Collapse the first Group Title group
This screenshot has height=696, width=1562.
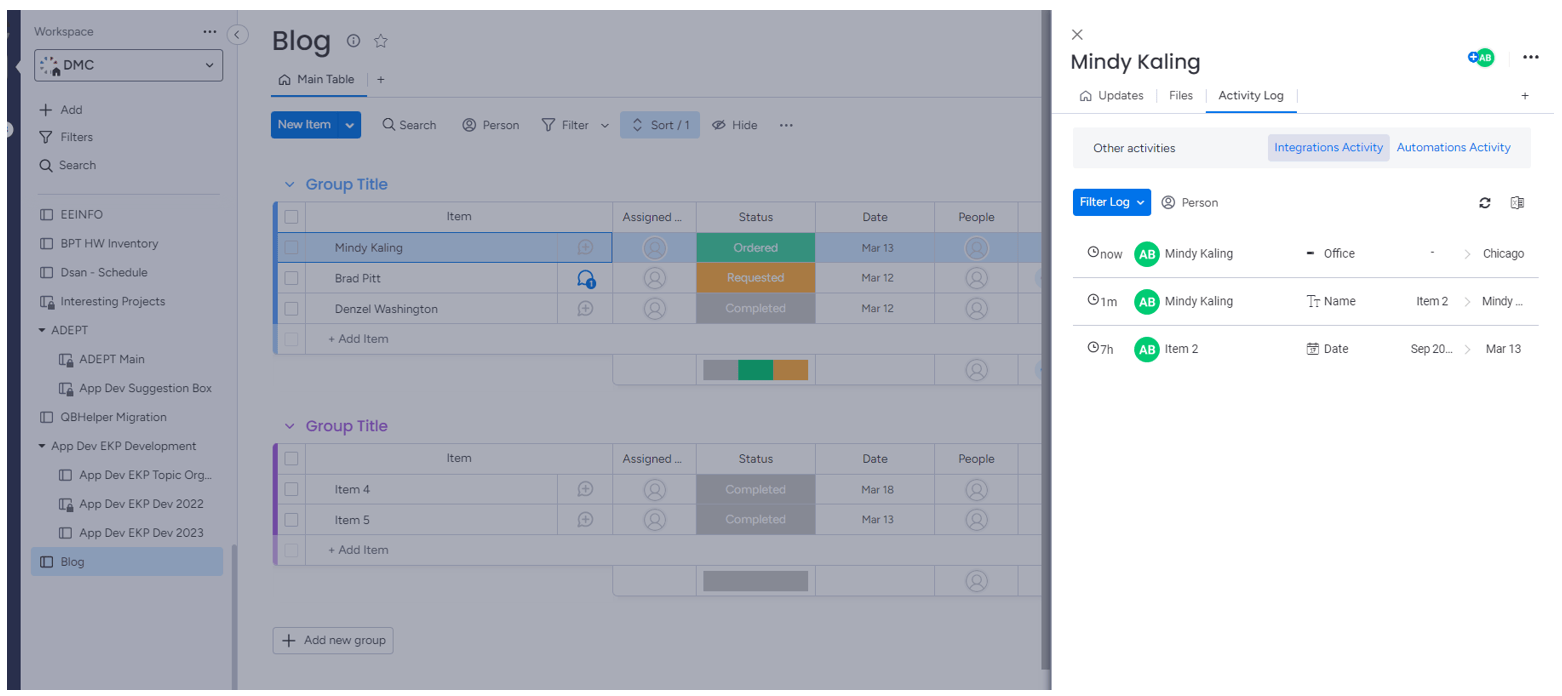(x=290, y=185)
